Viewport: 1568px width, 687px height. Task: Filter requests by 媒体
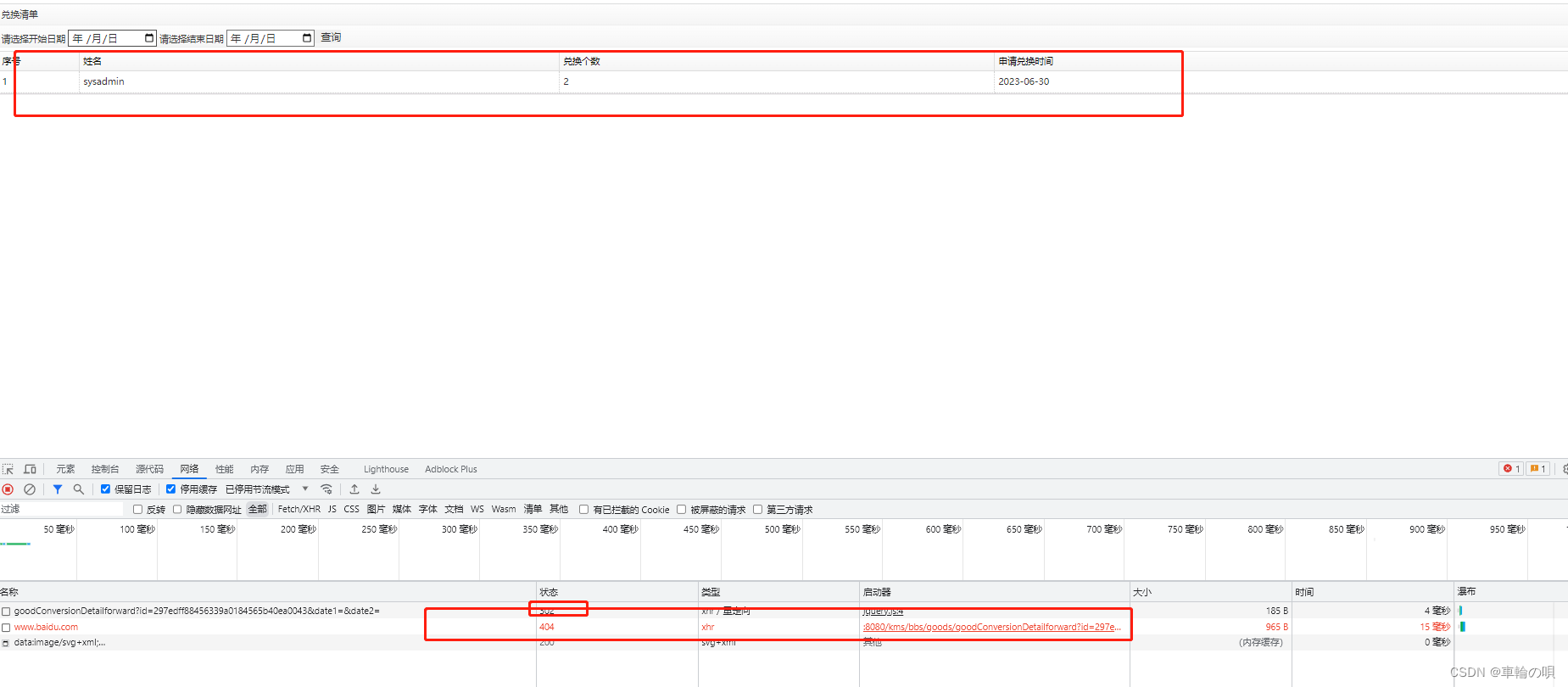[402, 510]
